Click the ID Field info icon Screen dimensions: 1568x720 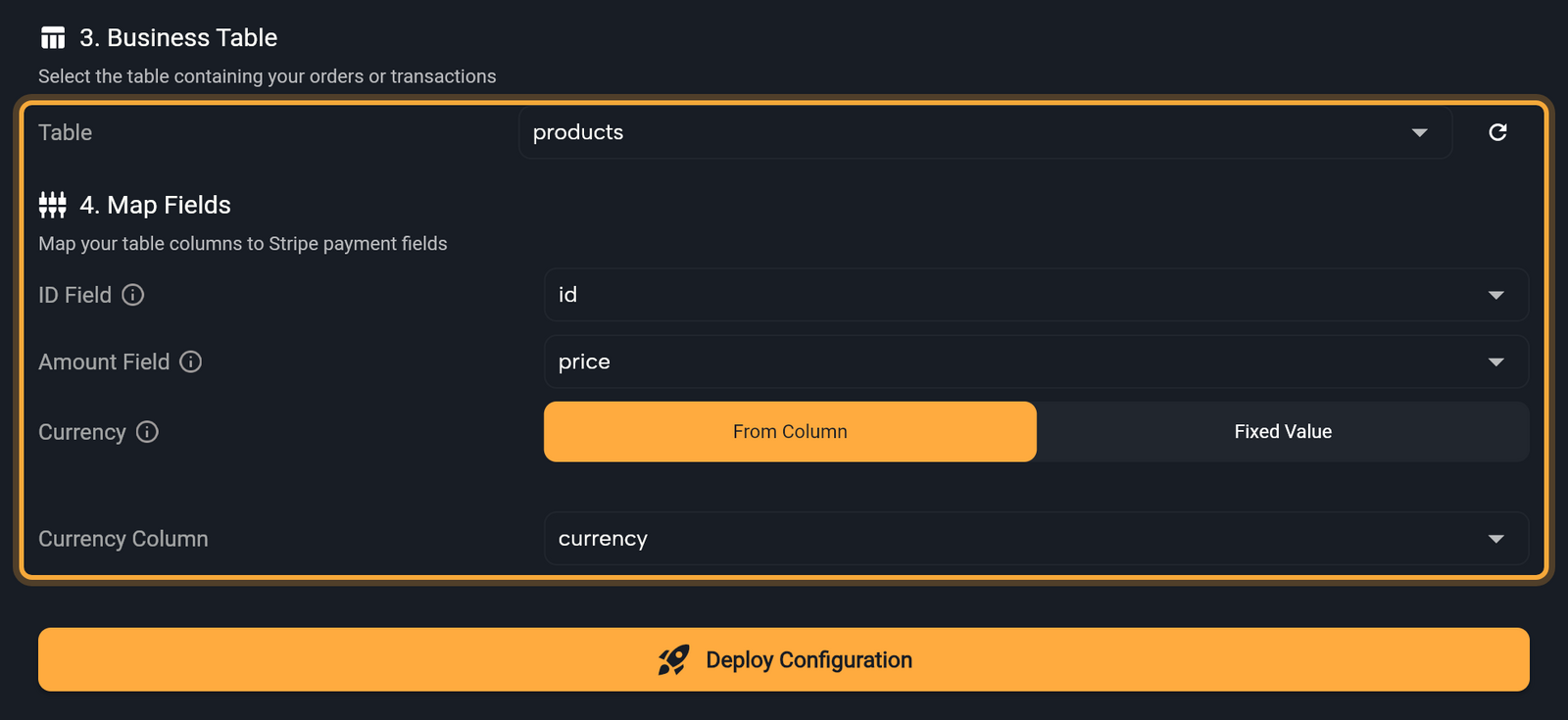coord(133,295)
